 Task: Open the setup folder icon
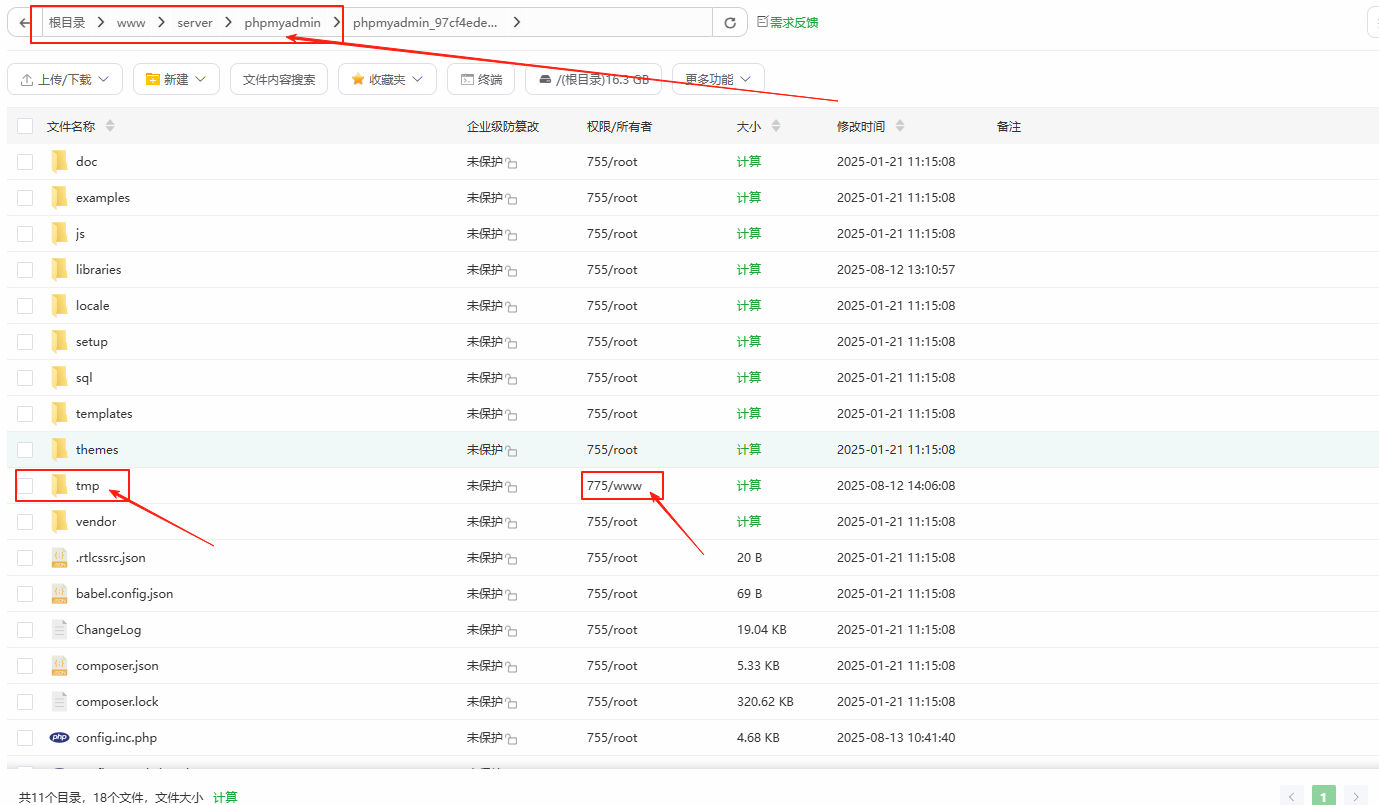pos(59,341)
